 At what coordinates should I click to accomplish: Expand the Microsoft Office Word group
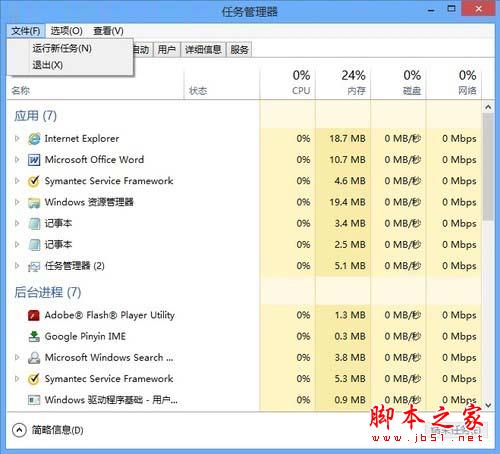tap(17, 160)
